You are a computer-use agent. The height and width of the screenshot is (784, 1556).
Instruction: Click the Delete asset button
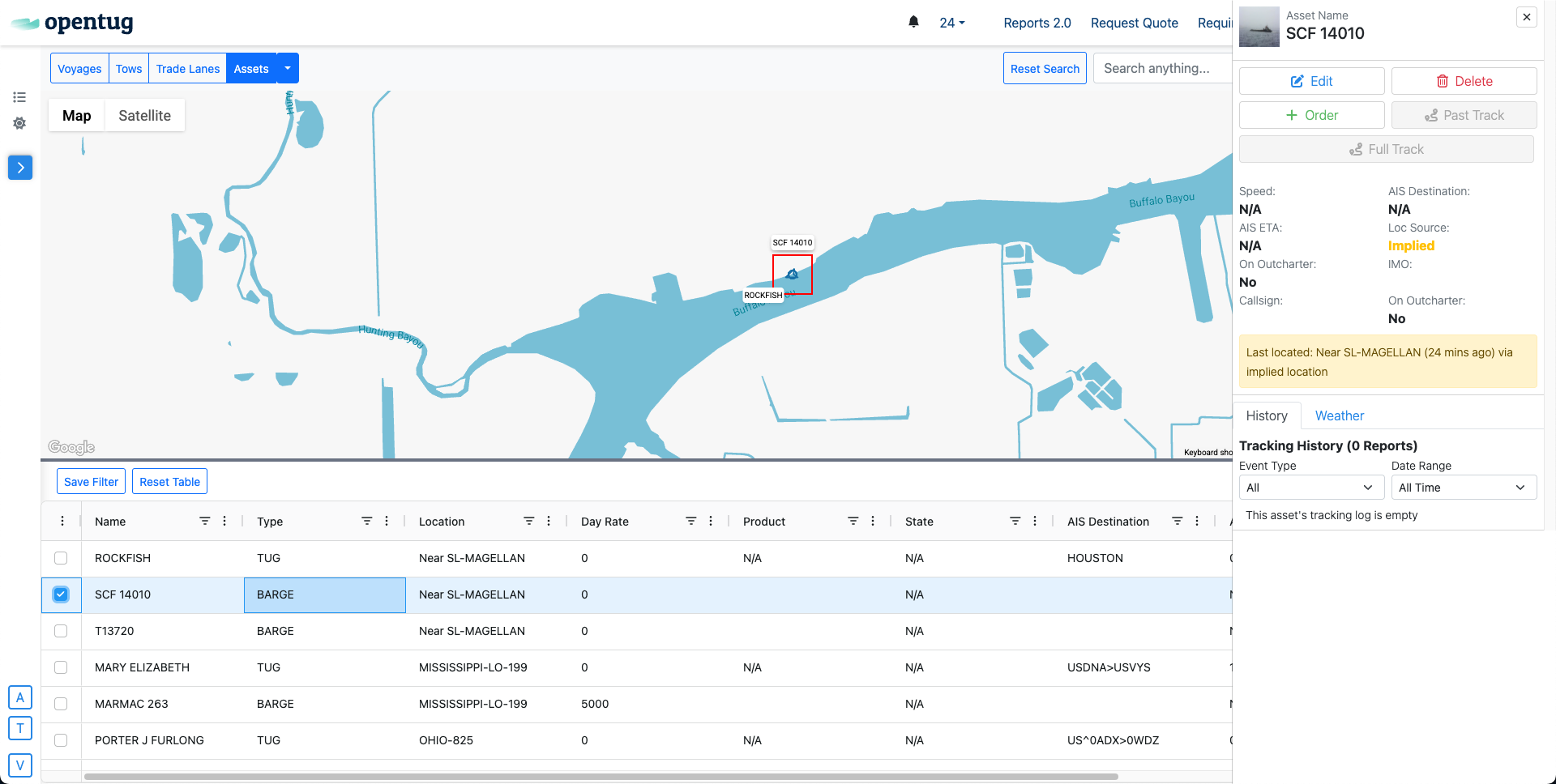click(1464, 81)
